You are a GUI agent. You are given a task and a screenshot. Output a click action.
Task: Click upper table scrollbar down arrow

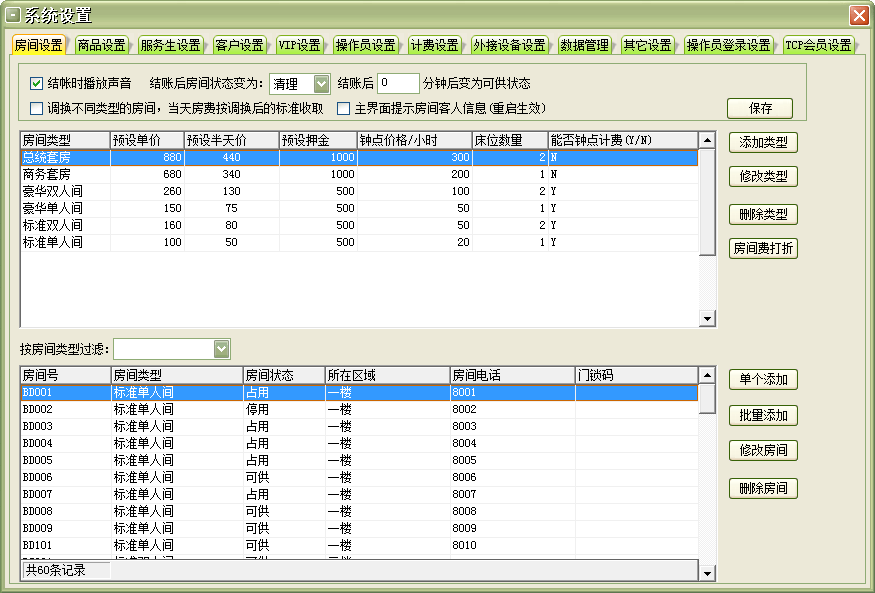(x=707, y=319)
